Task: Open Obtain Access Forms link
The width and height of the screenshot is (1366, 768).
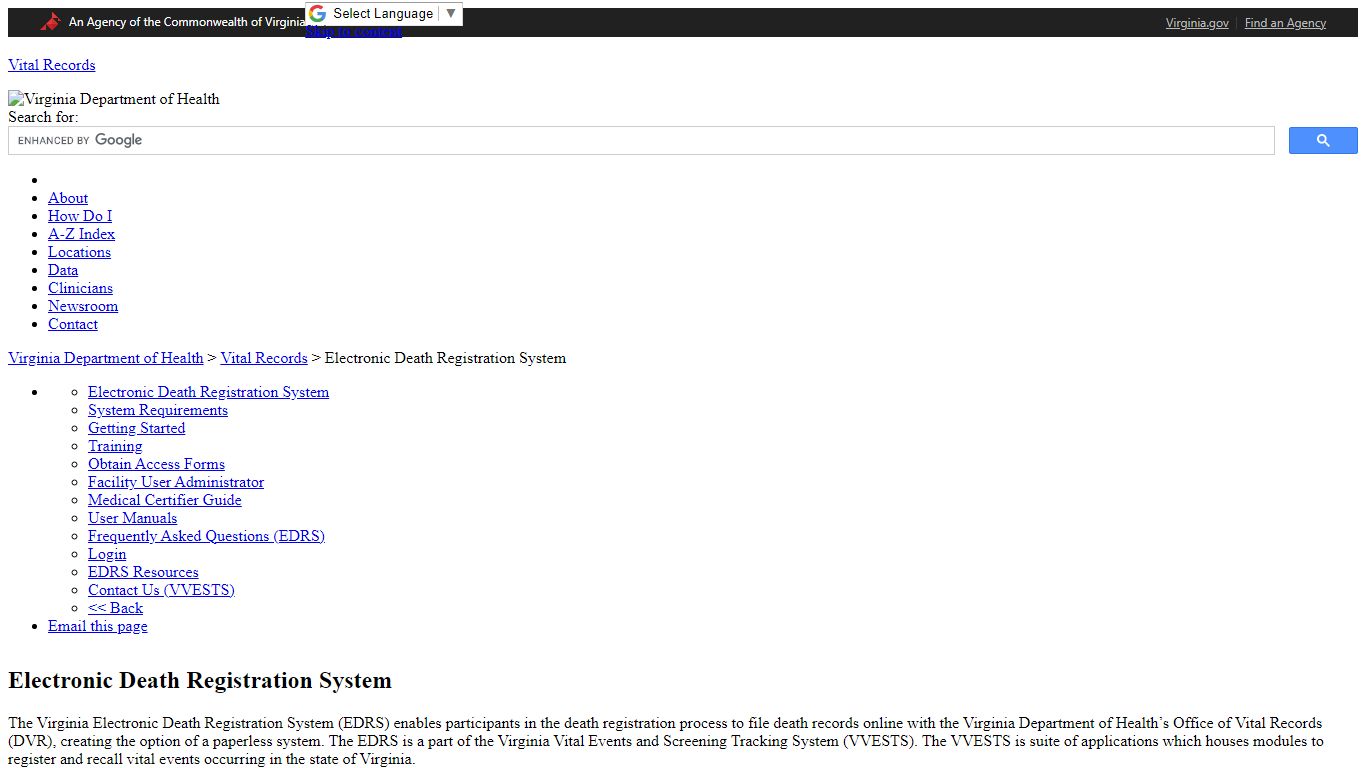Action: [x=156, y=464]
